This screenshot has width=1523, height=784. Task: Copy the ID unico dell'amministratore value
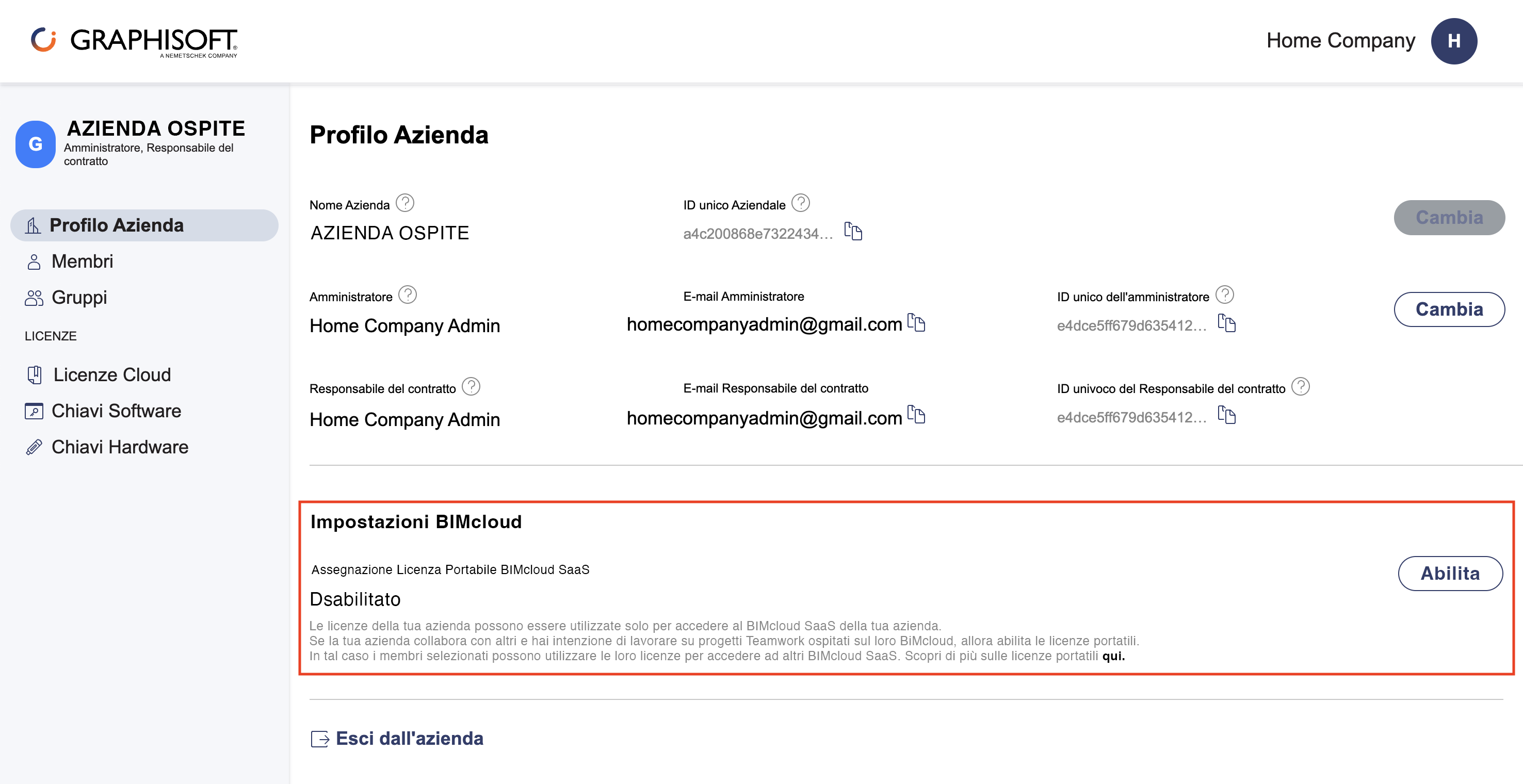tap(1226, 323)
